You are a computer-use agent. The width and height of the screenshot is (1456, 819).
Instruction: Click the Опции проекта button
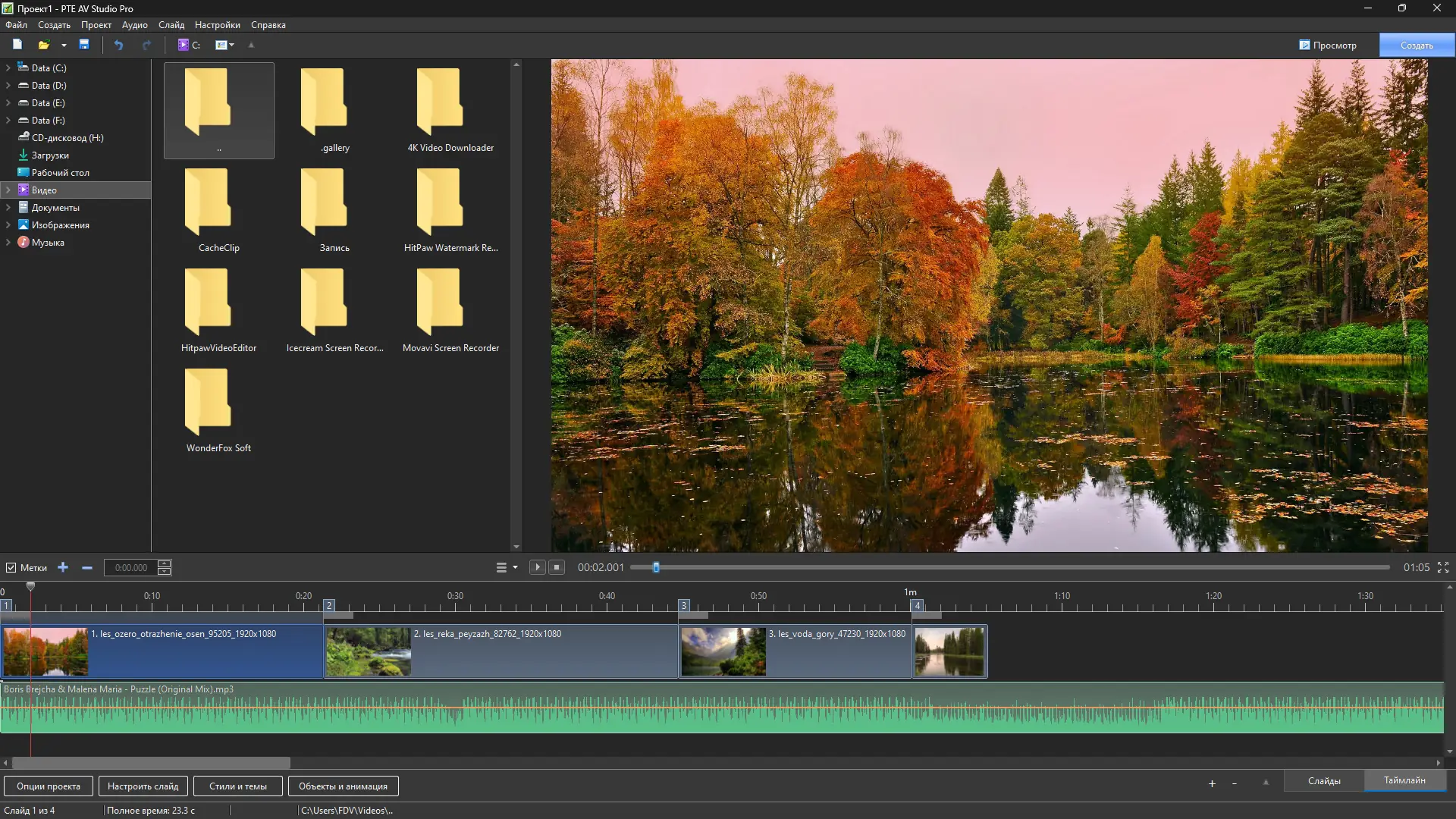pos(49,786)
